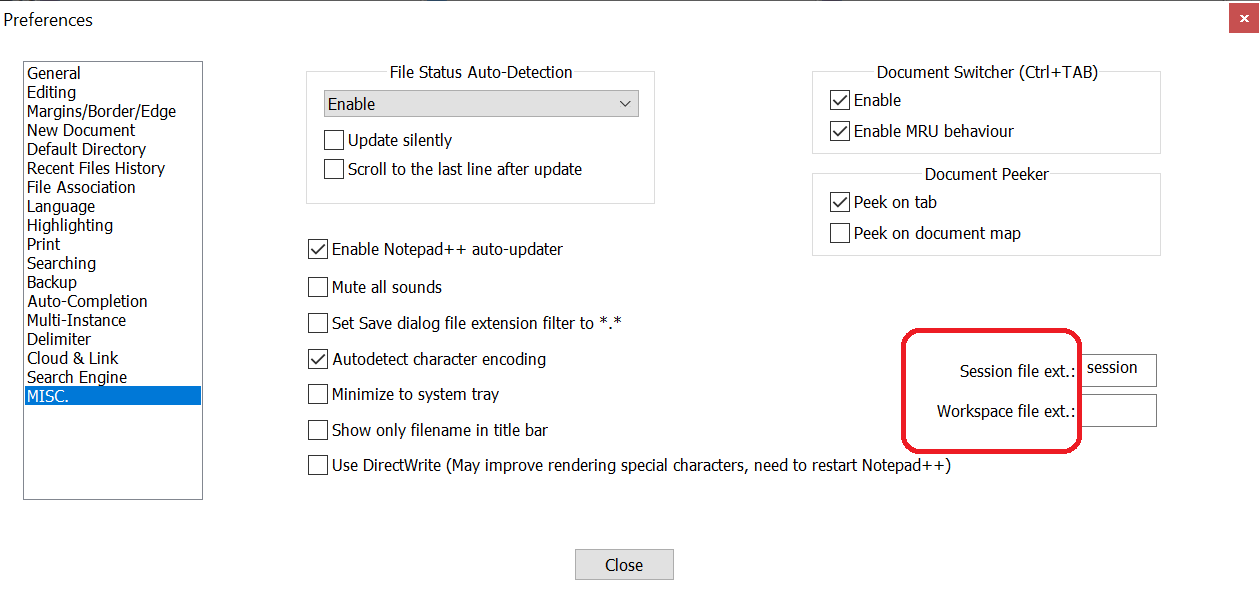
Task: Enable Use DirectWrite rendering option
Action: point(318,465)
